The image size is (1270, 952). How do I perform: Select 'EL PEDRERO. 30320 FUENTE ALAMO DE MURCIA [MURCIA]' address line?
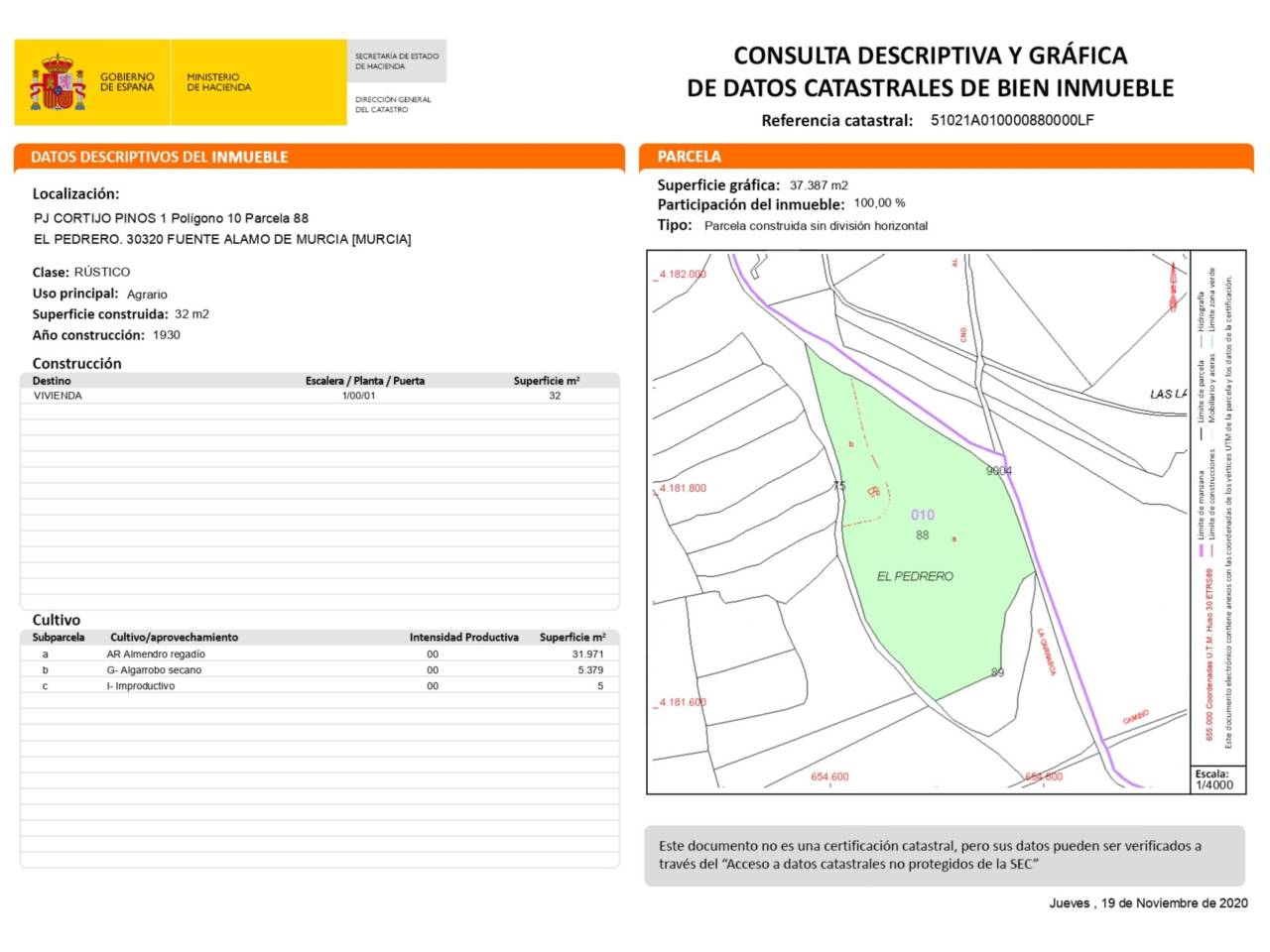[222, 239]
